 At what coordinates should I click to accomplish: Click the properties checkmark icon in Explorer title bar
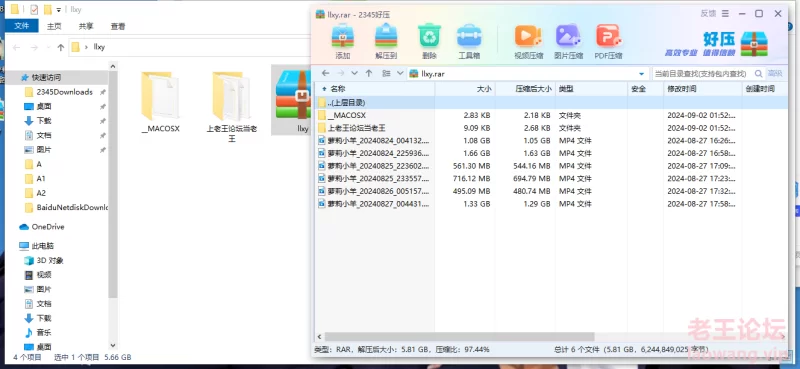point(34,9)
